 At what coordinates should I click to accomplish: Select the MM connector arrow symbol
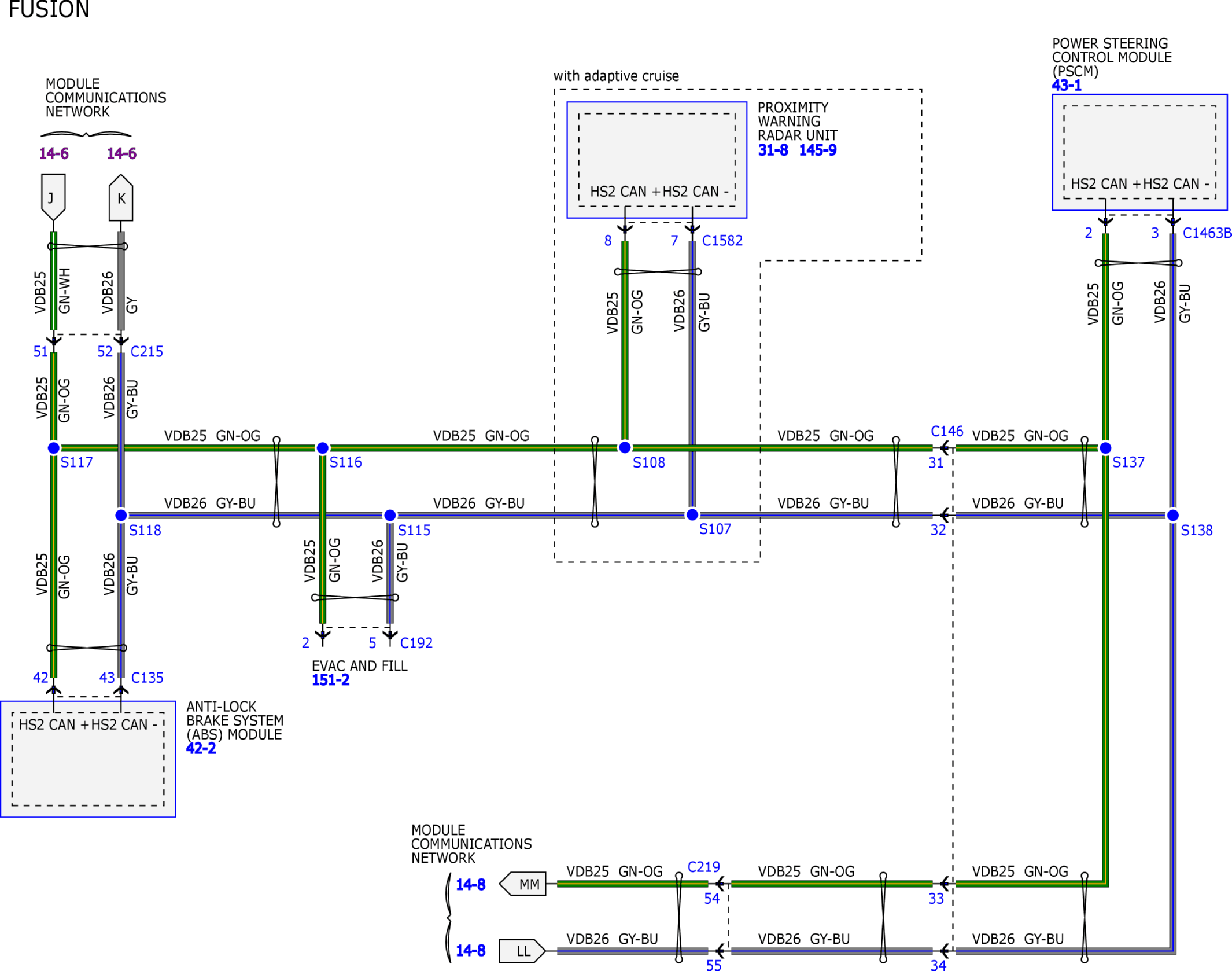522,884
